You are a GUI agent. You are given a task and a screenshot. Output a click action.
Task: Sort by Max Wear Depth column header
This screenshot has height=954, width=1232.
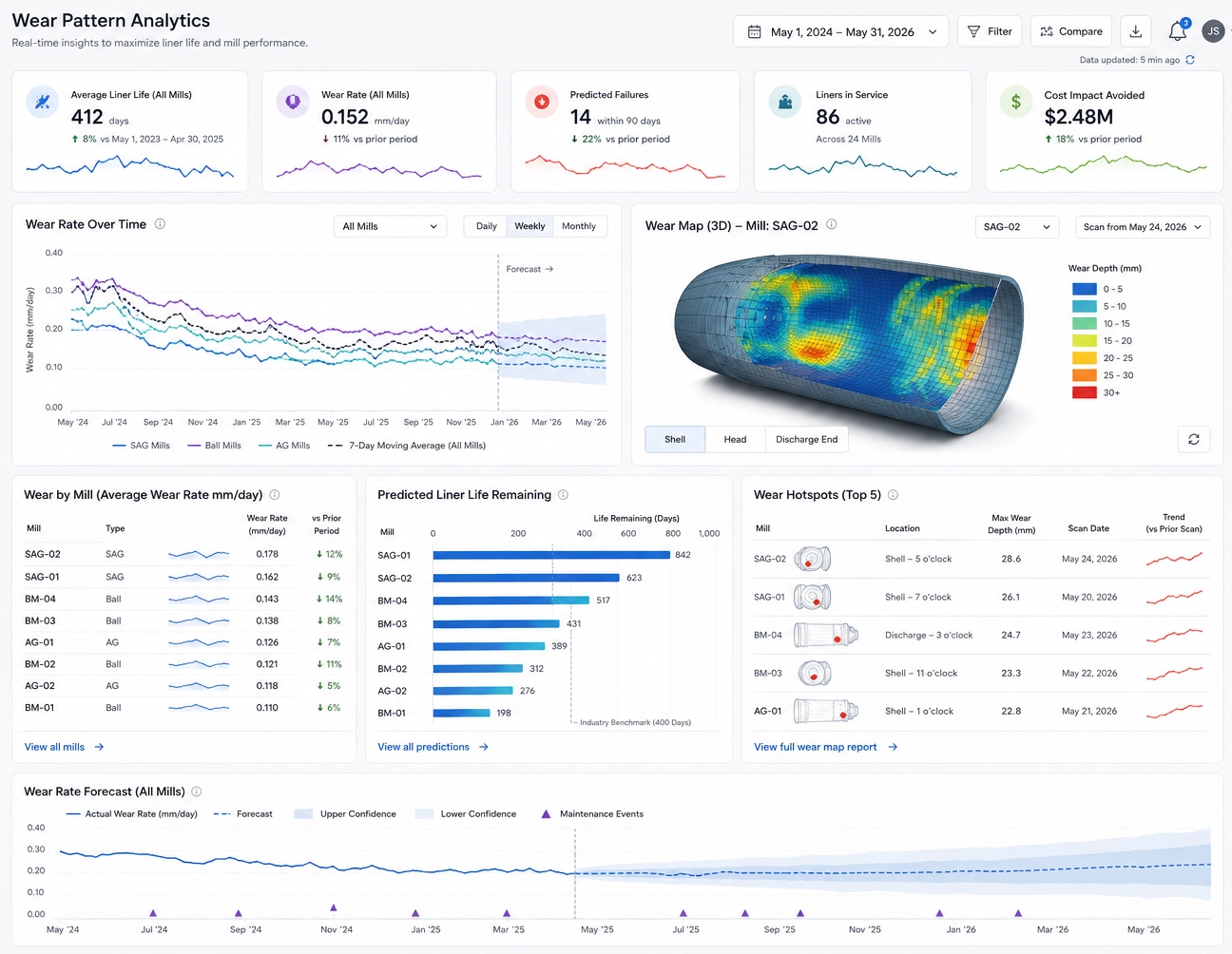coord(1011,525)
